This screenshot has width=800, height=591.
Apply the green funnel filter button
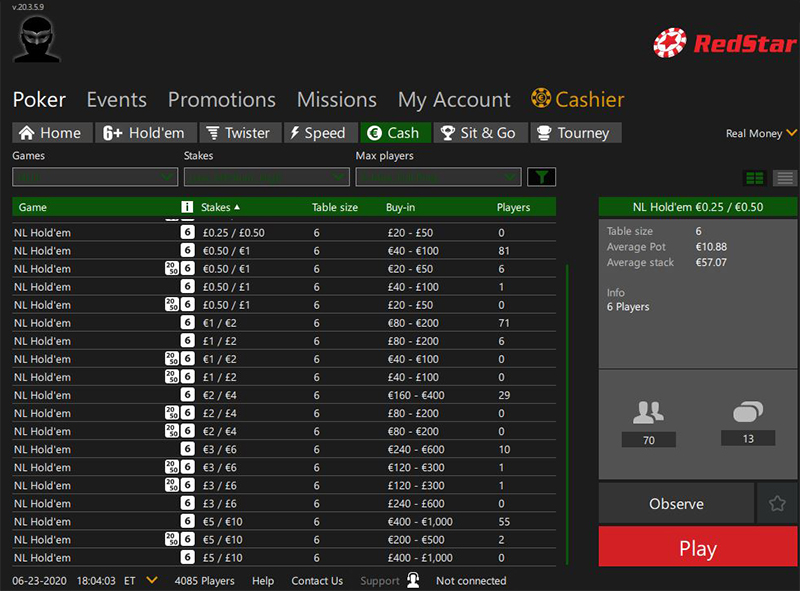click(x=541, y=177)
